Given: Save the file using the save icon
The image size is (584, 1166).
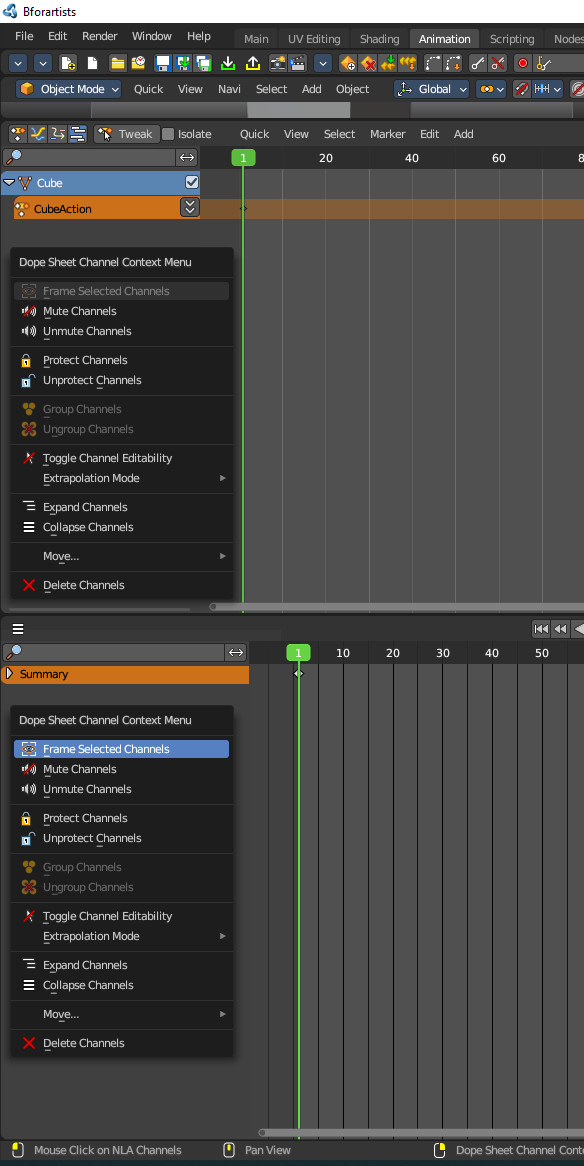Looking at the screenshot, I should [160, 63].
